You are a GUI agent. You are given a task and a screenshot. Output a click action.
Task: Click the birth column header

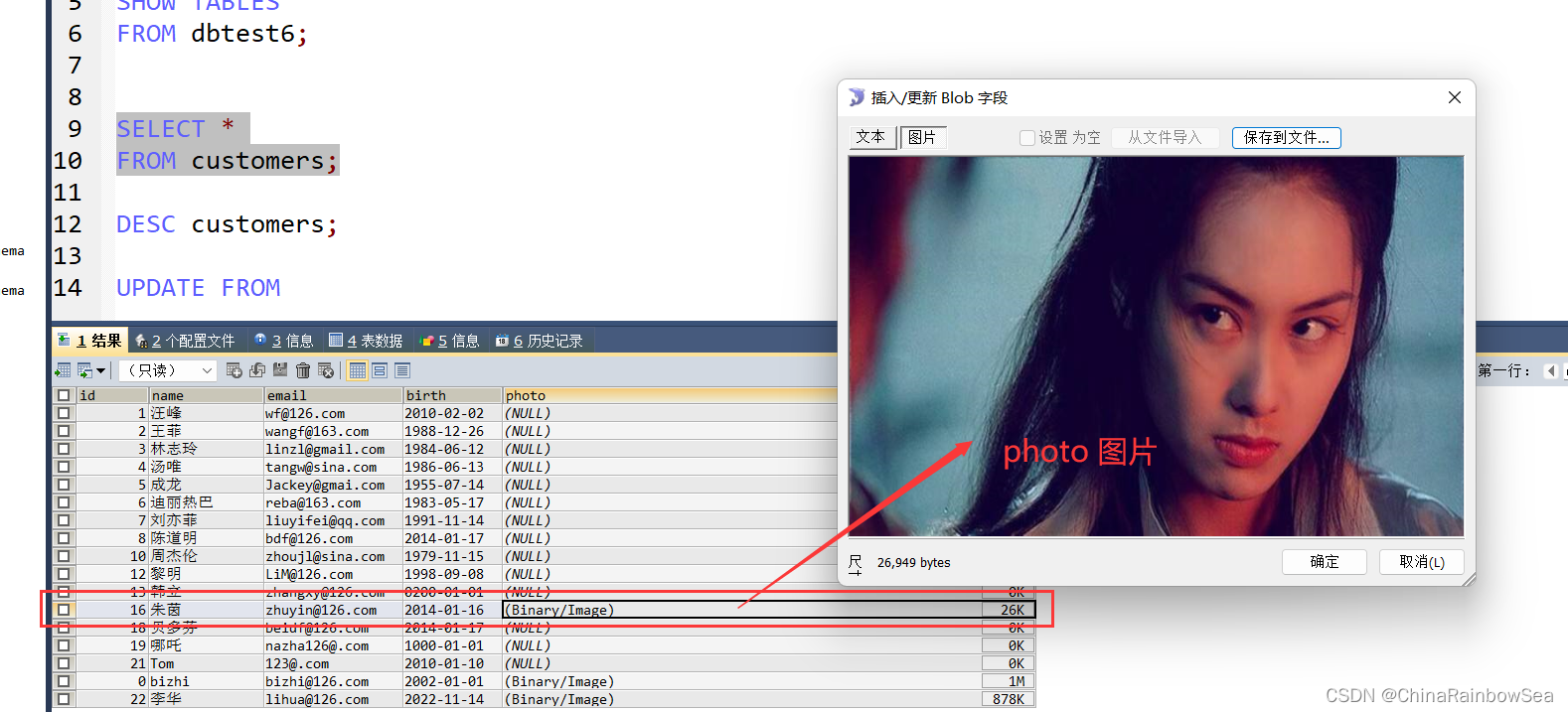click(452, 395)
